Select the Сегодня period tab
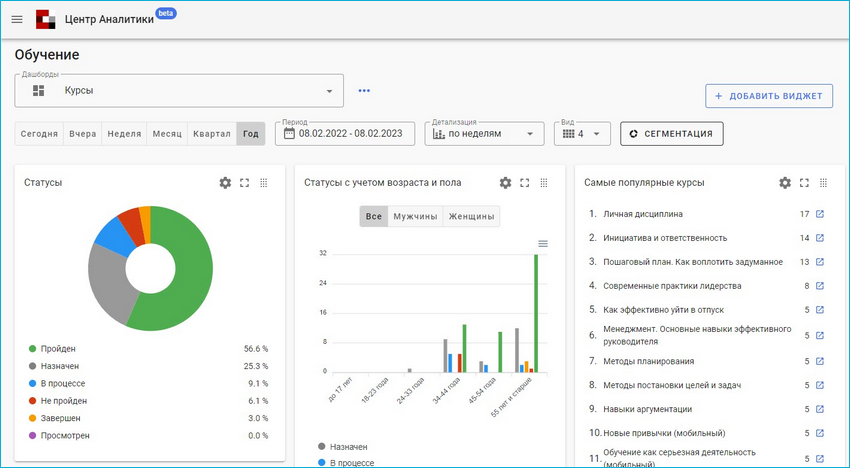This screenshot has height=468, width=850. (x=39, y=134)
